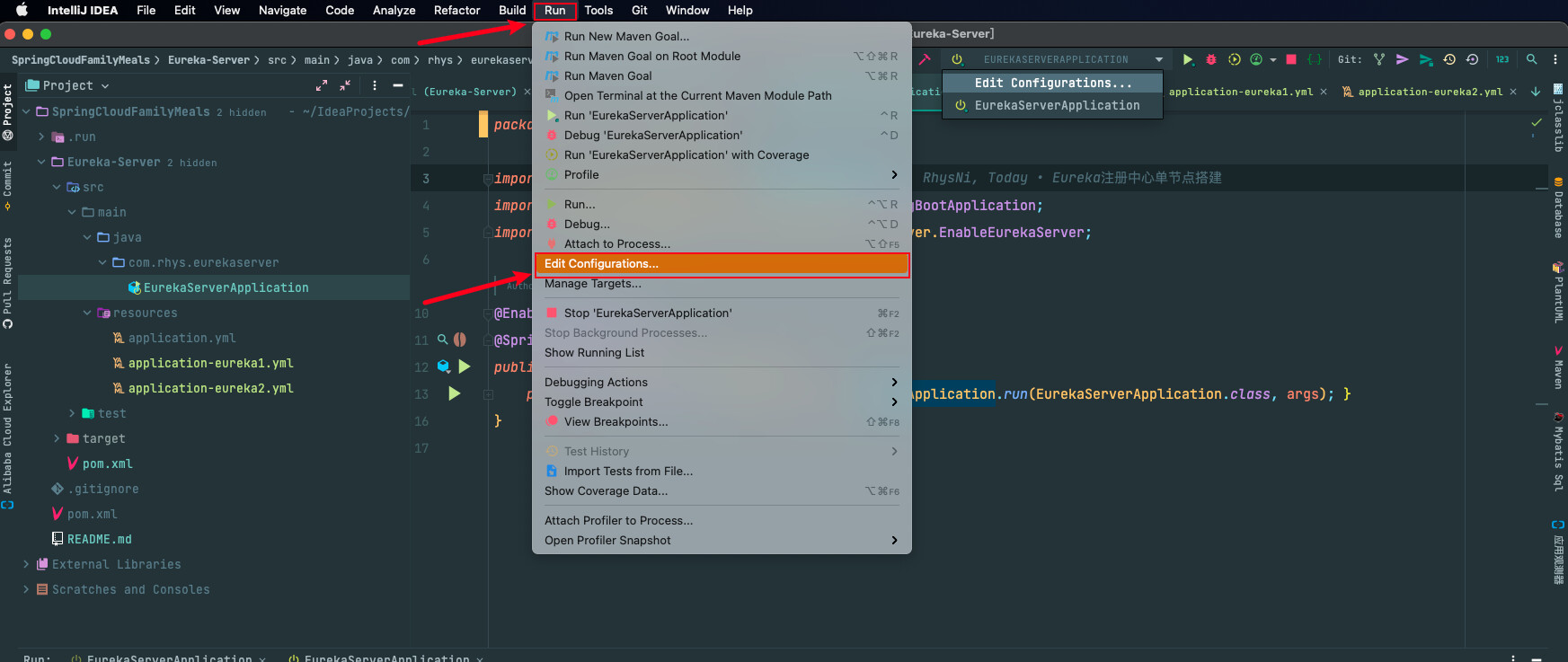Click the green Run play icon in toolbar

click(1188, 59)
